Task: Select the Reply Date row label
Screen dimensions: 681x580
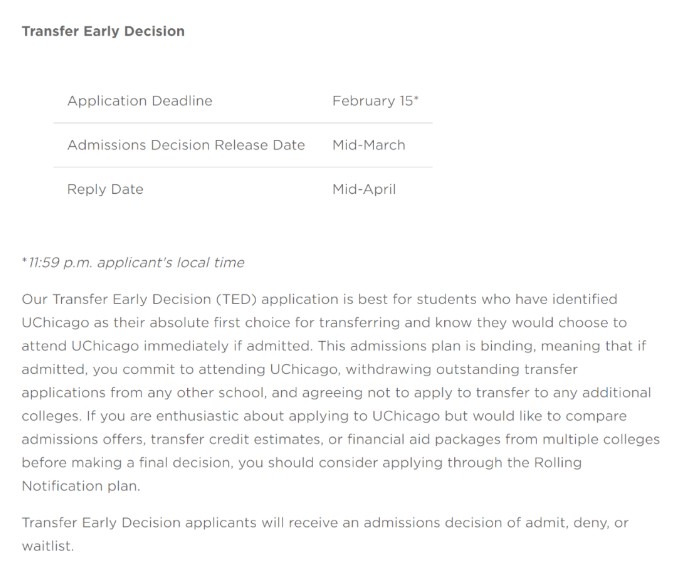Action: (x=105, y=189)
